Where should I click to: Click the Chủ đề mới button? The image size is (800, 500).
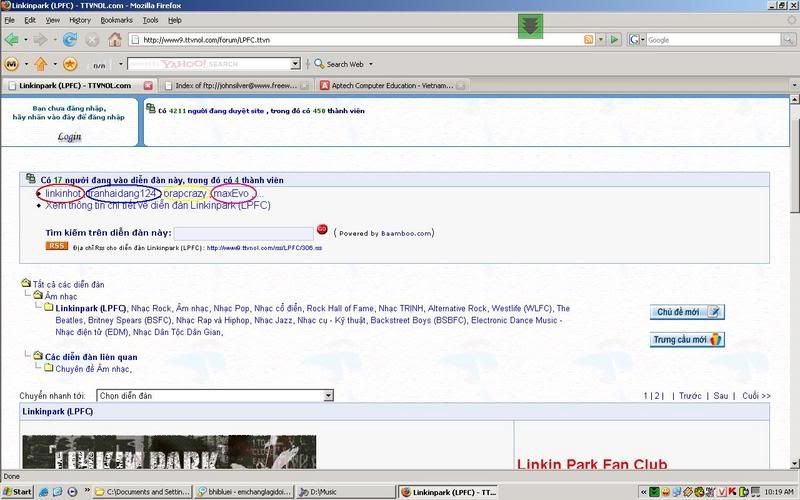687,312
